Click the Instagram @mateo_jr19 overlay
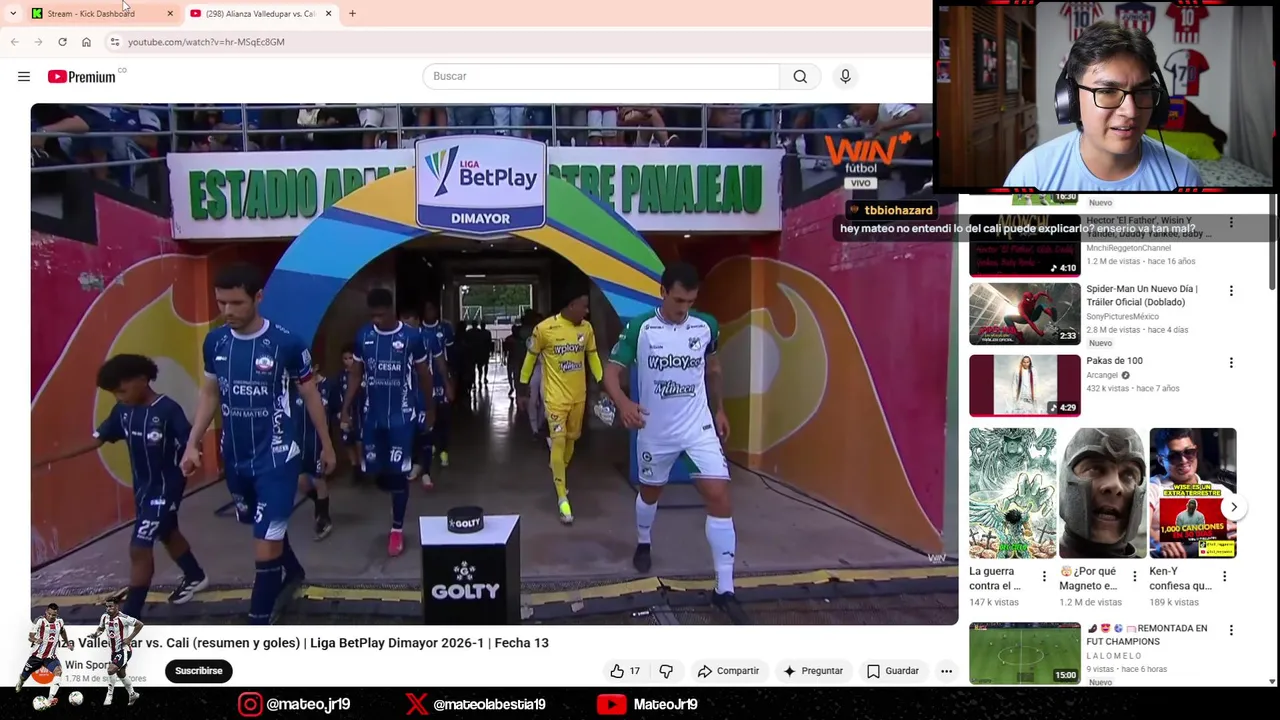 pos(294,704)
